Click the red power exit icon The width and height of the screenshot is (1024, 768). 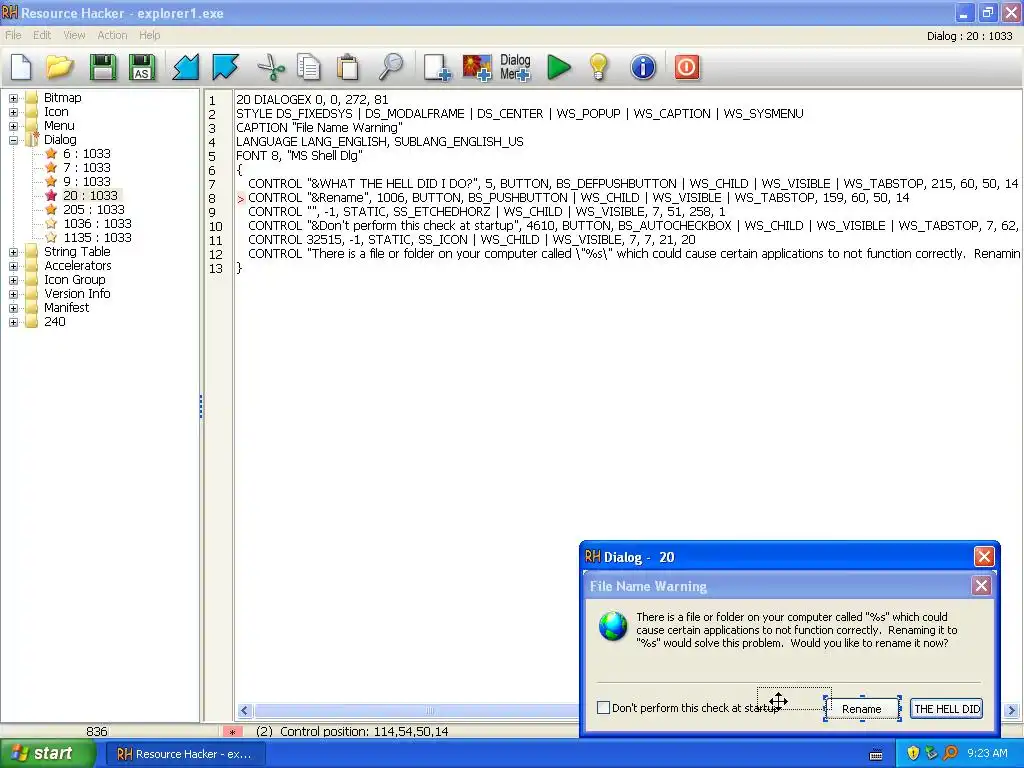[x=686, y=67]
